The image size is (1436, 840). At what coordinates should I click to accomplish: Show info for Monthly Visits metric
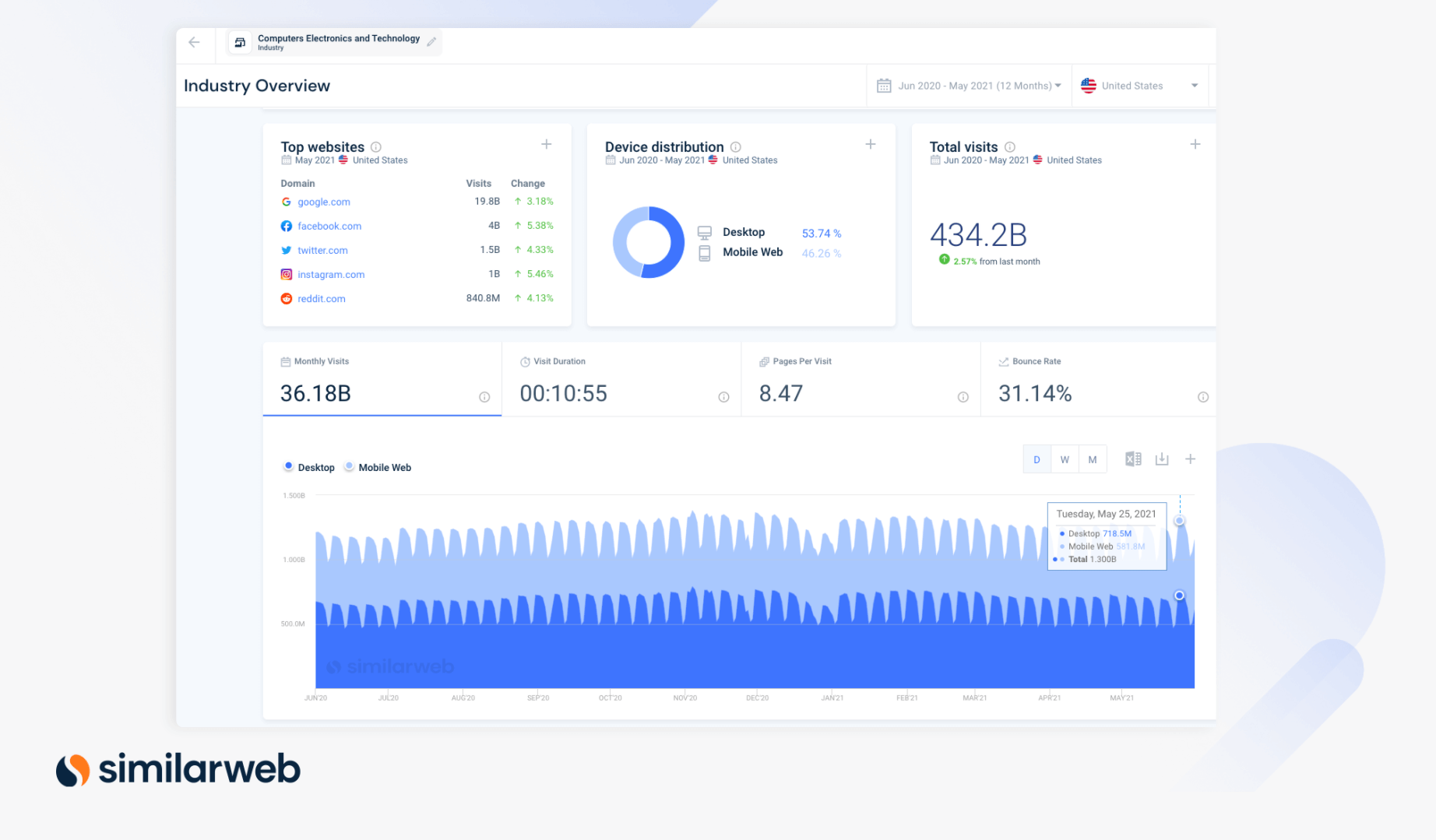click(484, 397)
